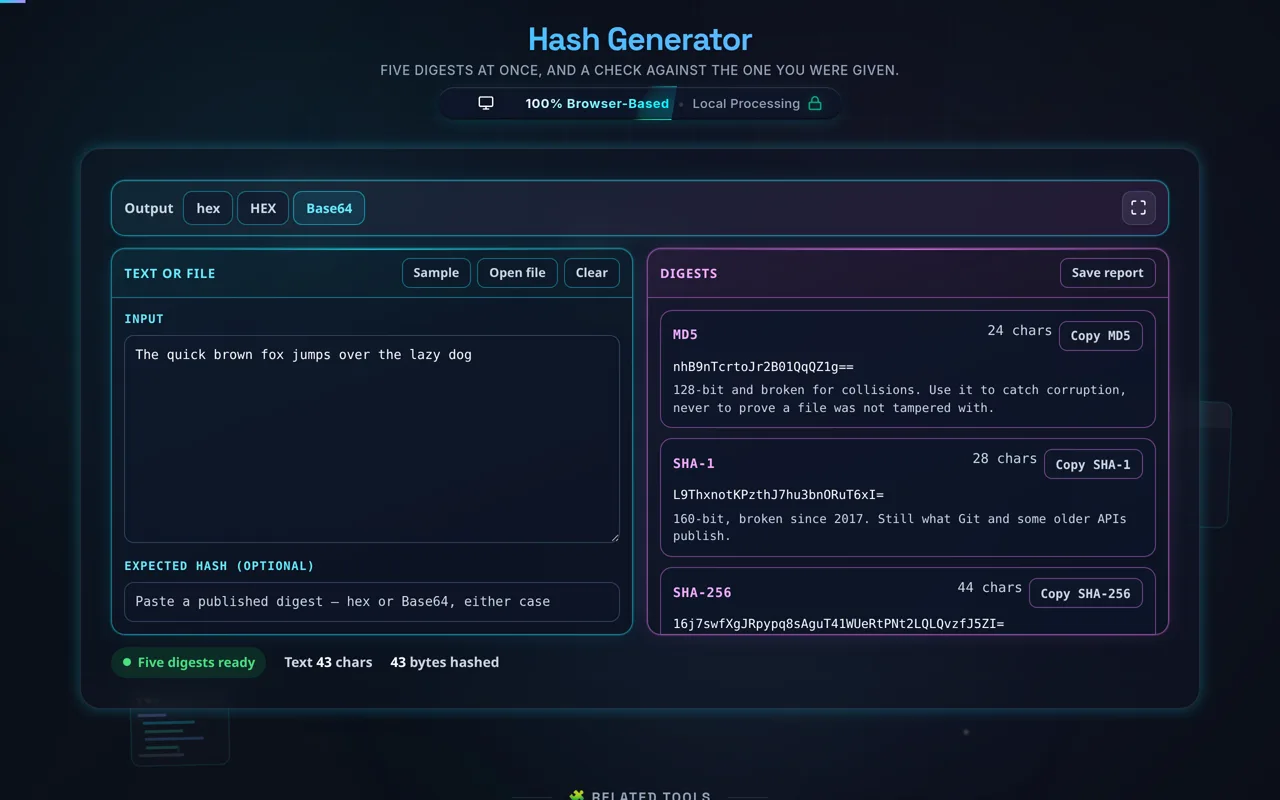1280x800 pixels.
Task: Click the 160-bit broken since 2017 description
Action: click(900, 527)
